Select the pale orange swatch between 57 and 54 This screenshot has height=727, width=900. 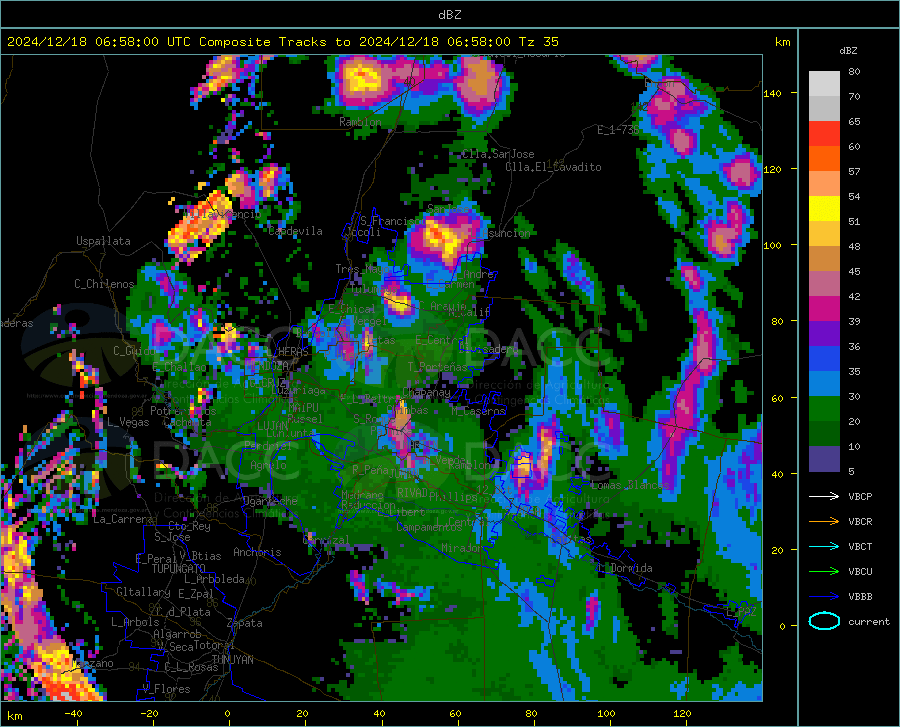[824, 184]
